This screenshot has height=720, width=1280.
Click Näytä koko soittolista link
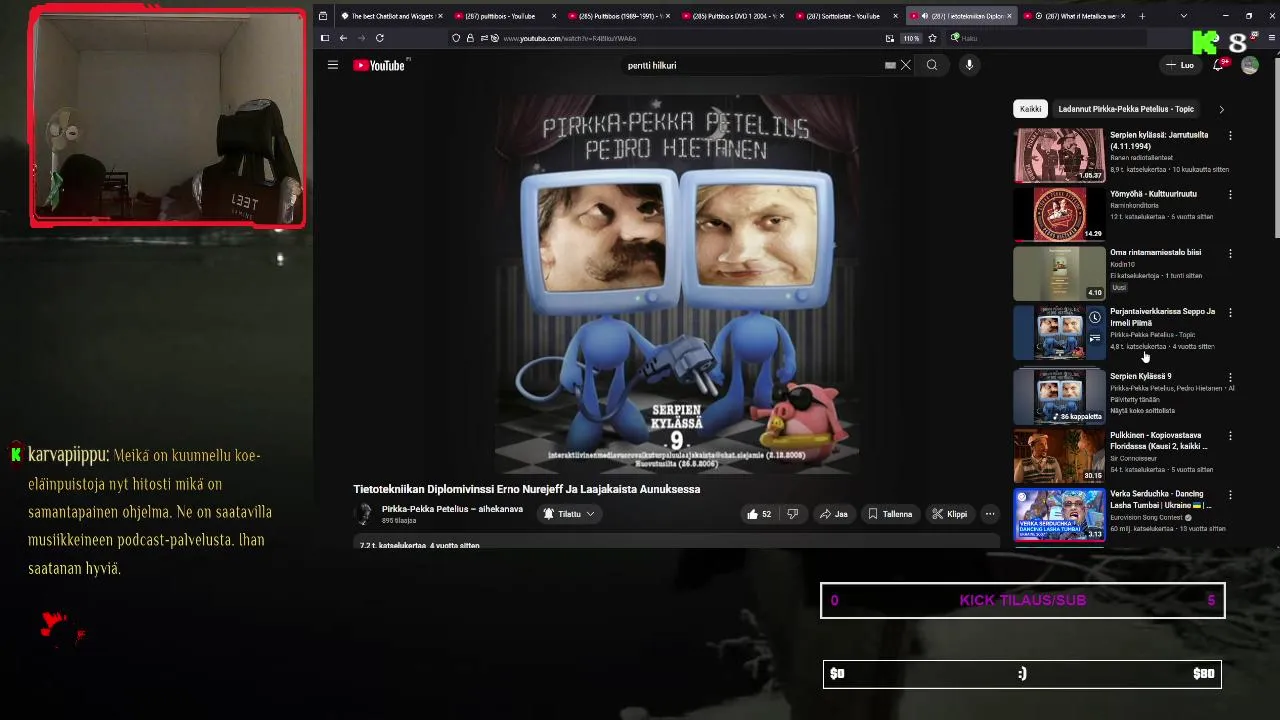[x=1142, y=410]
